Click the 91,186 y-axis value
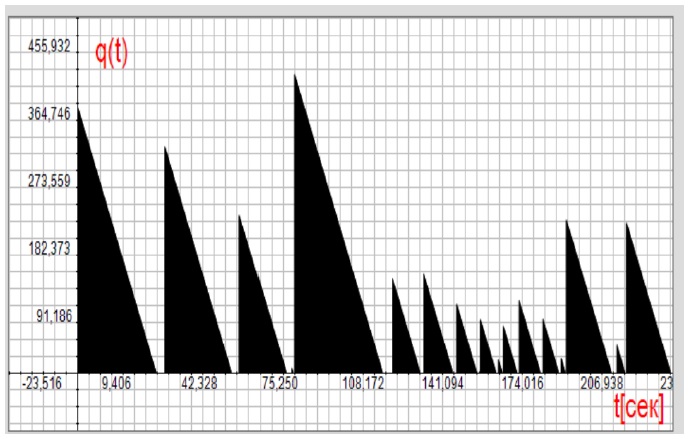This screenshot has height=439, width=690. tap(48, 316)
